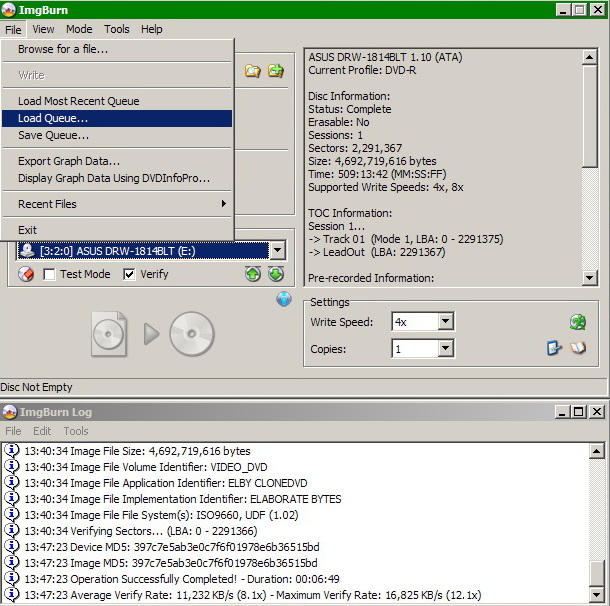Click the Average Verify Rate log line
This screenshot has height=606, width=610.
253,595
